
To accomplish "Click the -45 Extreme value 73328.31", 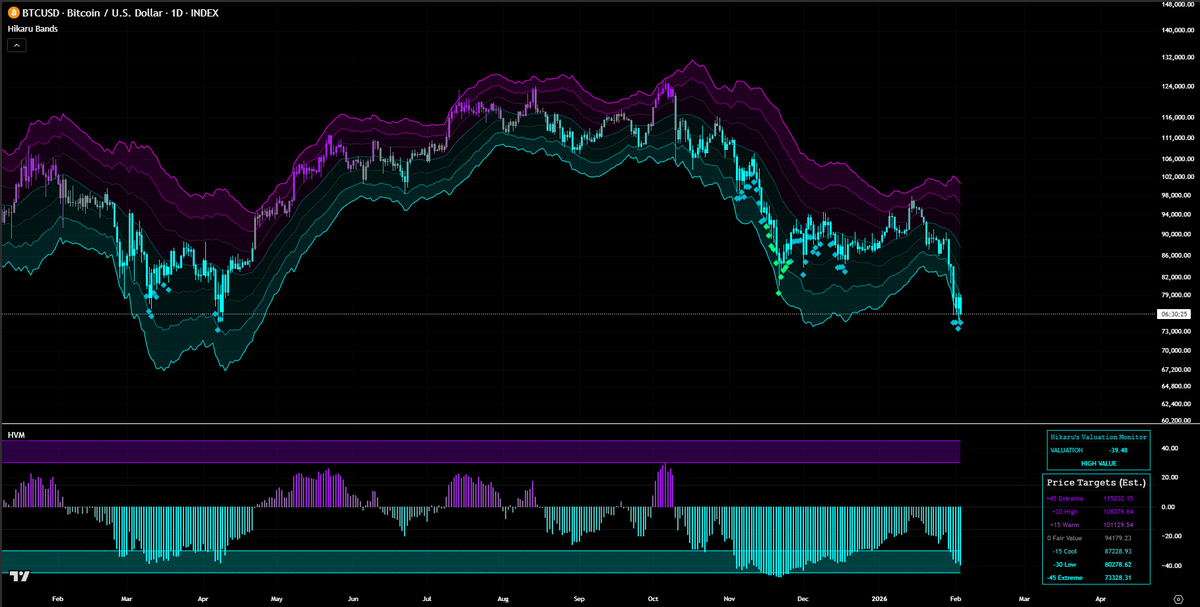I will tap(1117, 577).
